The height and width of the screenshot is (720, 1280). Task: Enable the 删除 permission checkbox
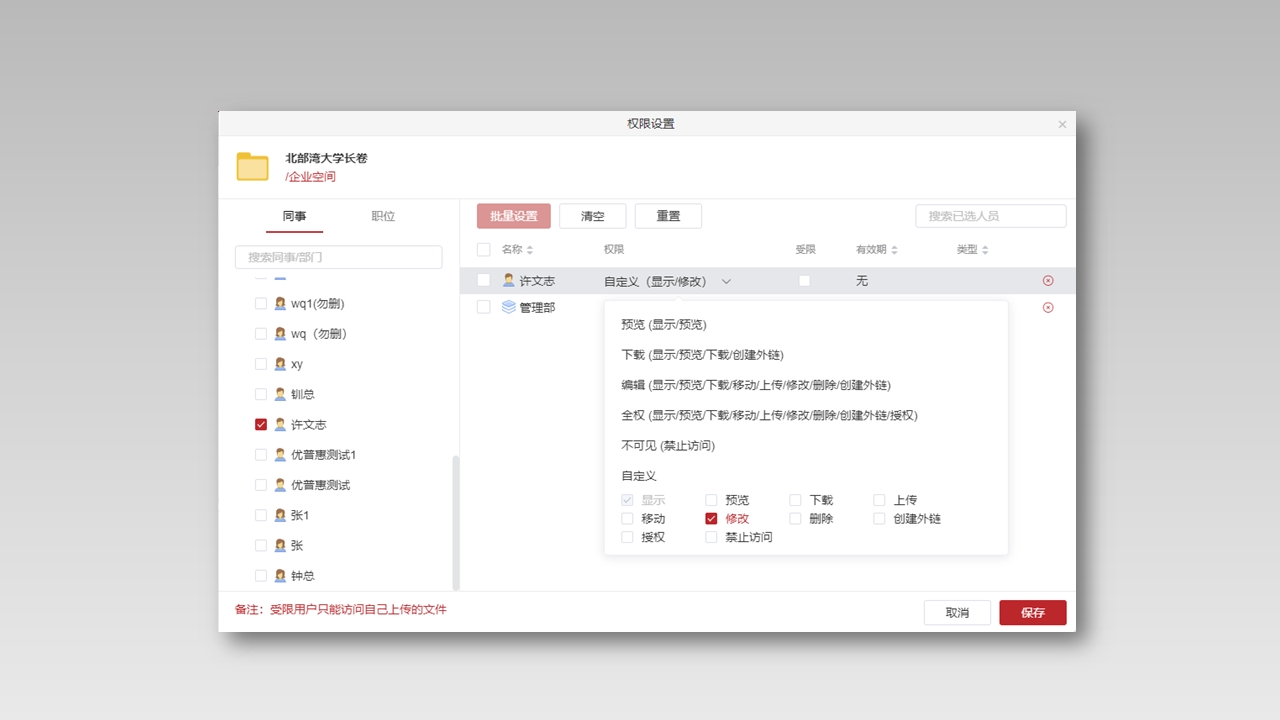(x=796, y=518)
